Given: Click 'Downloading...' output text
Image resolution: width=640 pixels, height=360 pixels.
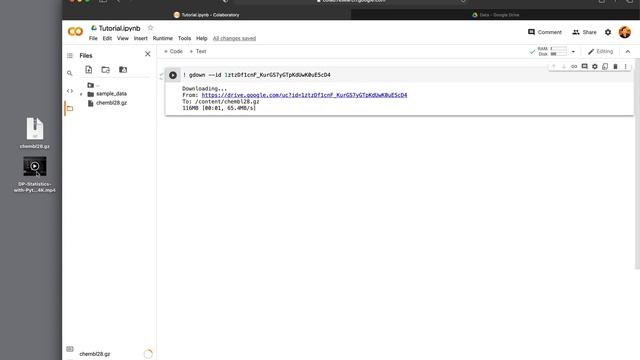Looking at the screenshot, I should click(204, 89).
